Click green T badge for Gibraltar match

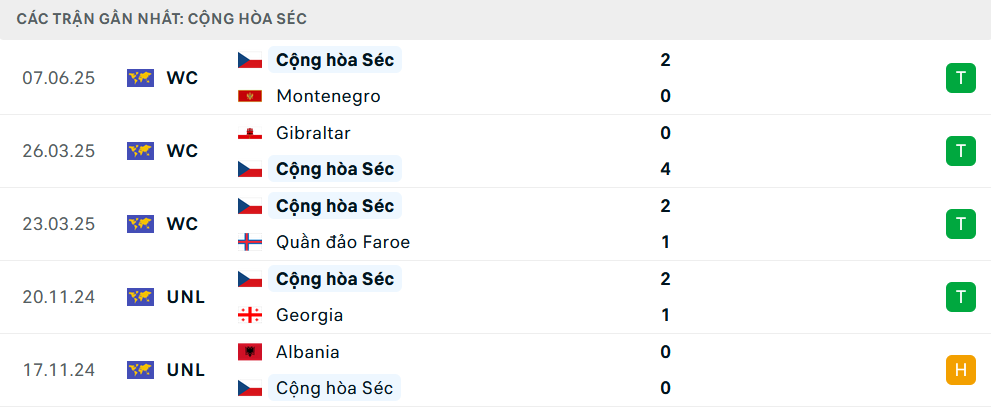click(x=961, y=151)
